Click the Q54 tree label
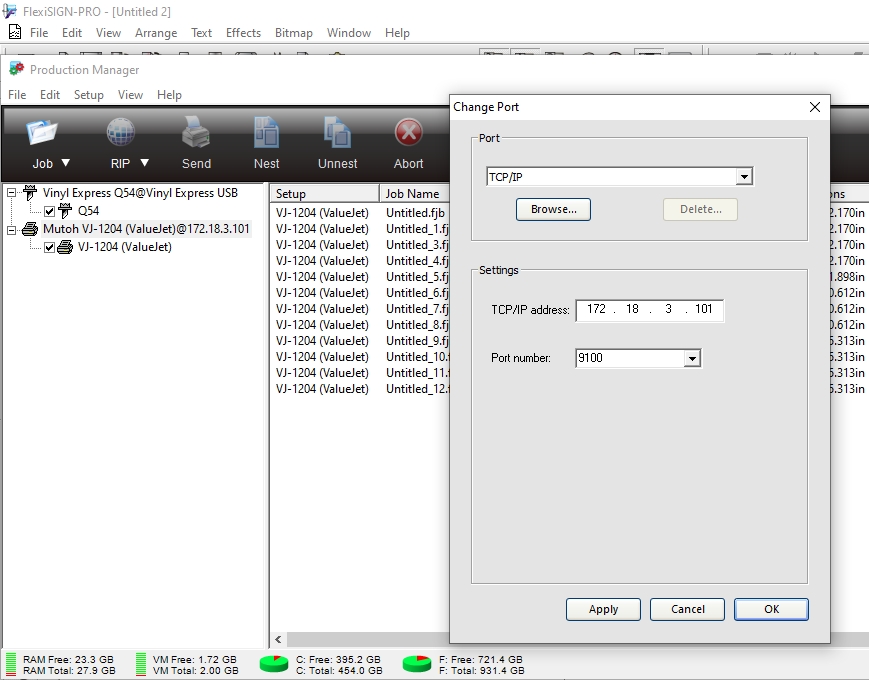Viewport: 869px width, 680px height. 89,211
